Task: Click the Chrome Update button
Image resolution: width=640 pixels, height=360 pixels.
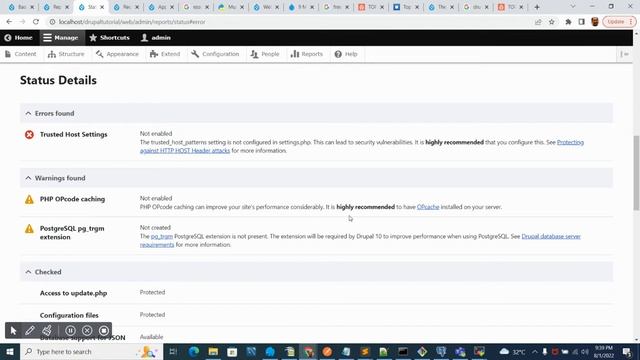Action: [619, 22]
